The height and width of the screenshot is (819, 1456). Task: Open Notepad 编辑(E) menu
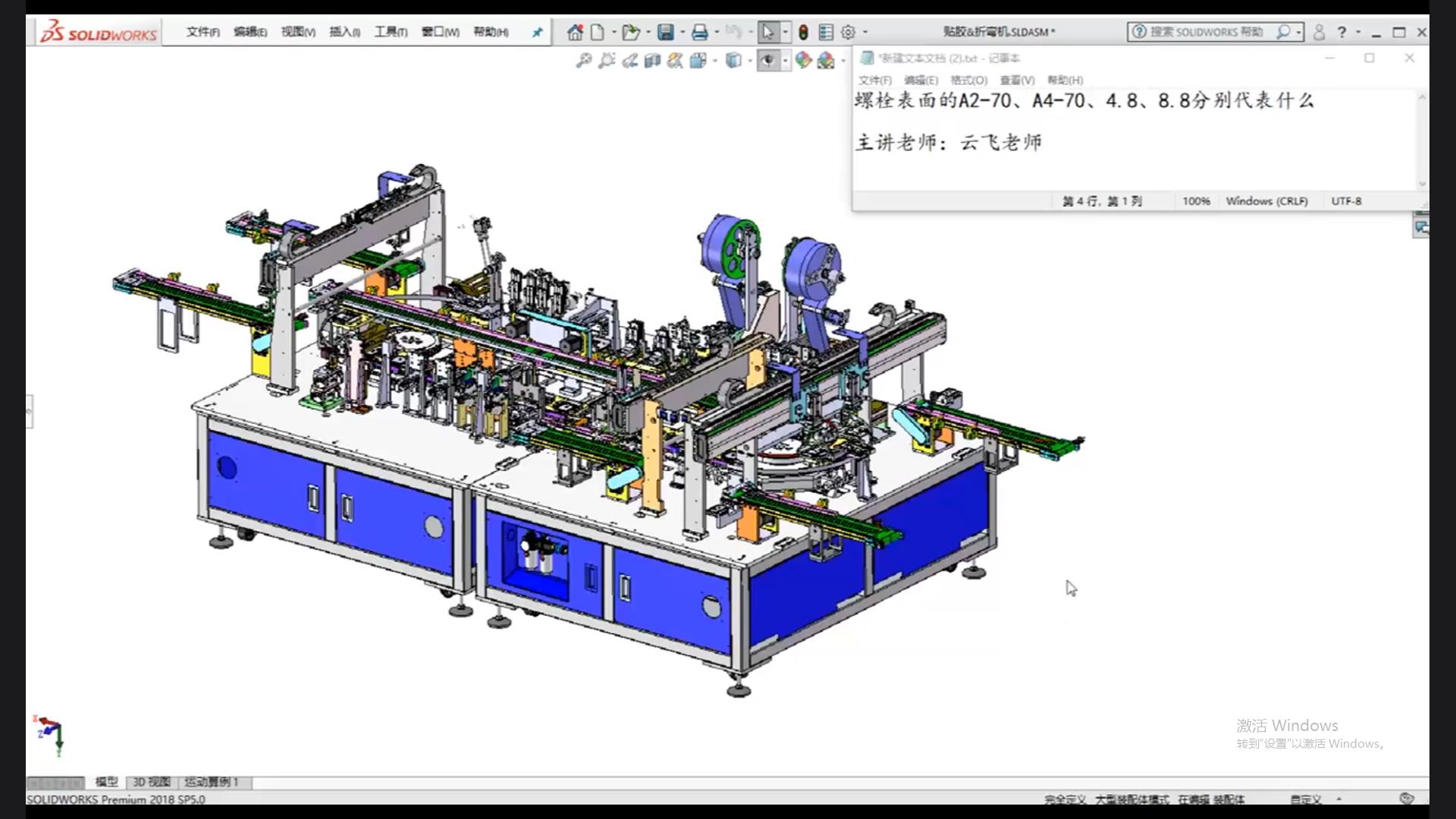click(921, 80)
